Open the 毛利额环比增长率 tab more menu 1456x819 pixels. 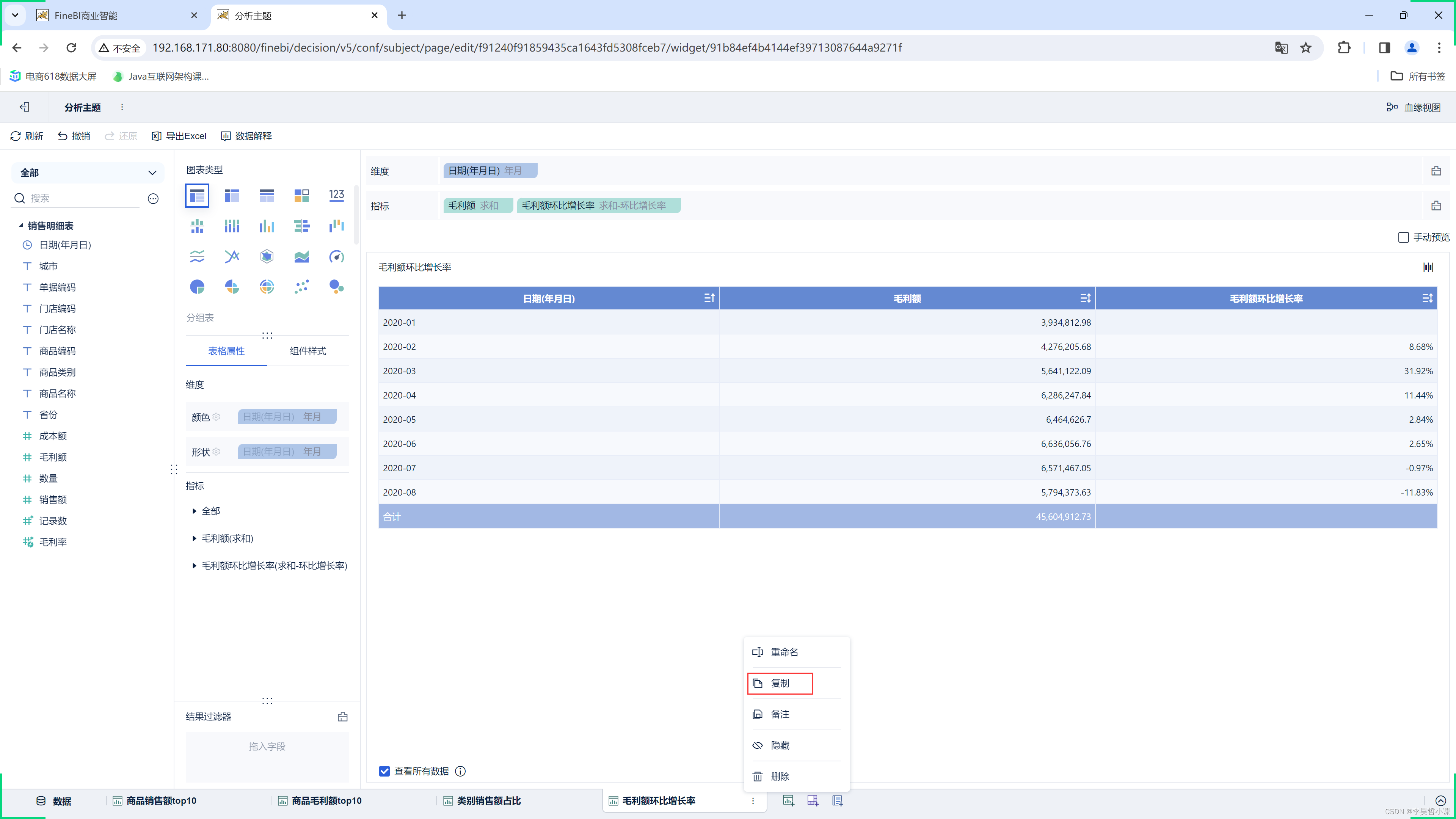point(753,801)
